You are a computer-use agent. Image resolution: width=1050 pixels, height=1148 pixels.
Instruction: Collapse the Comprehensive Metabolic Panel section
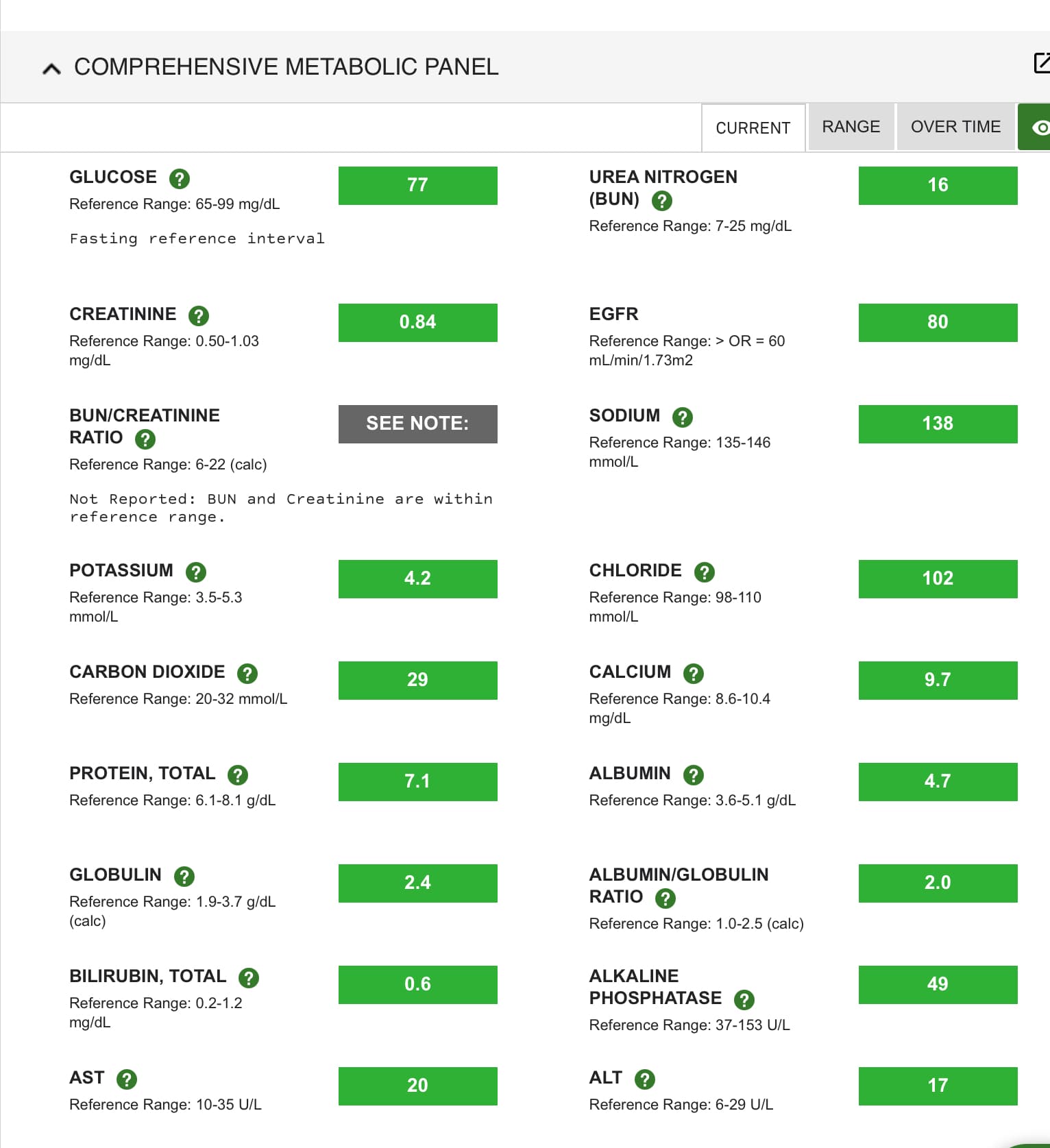[51, 69]
